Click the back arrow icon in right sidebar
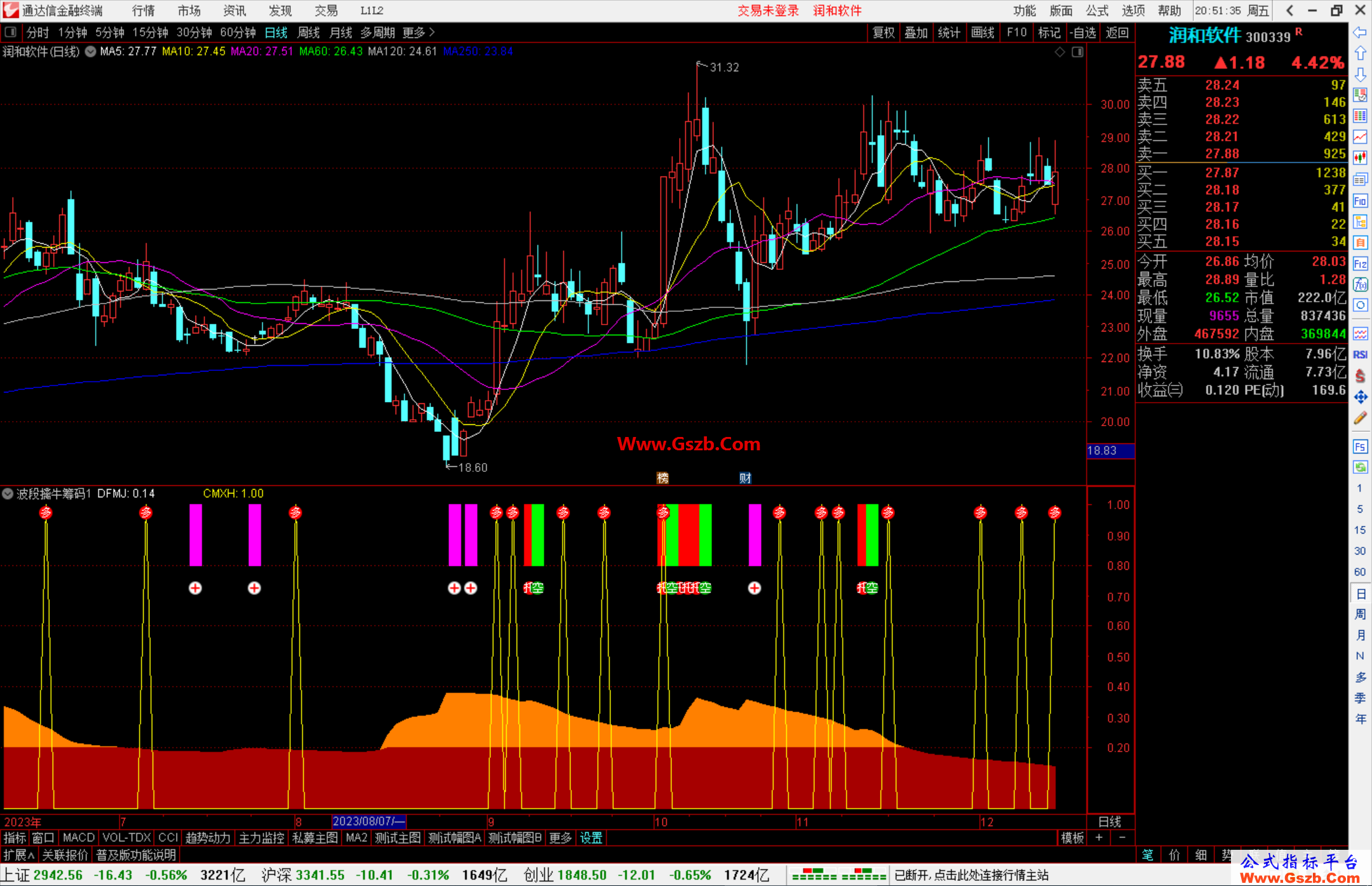The height and width of the screenshot is (886, 1372). [x=1360, y=32]
